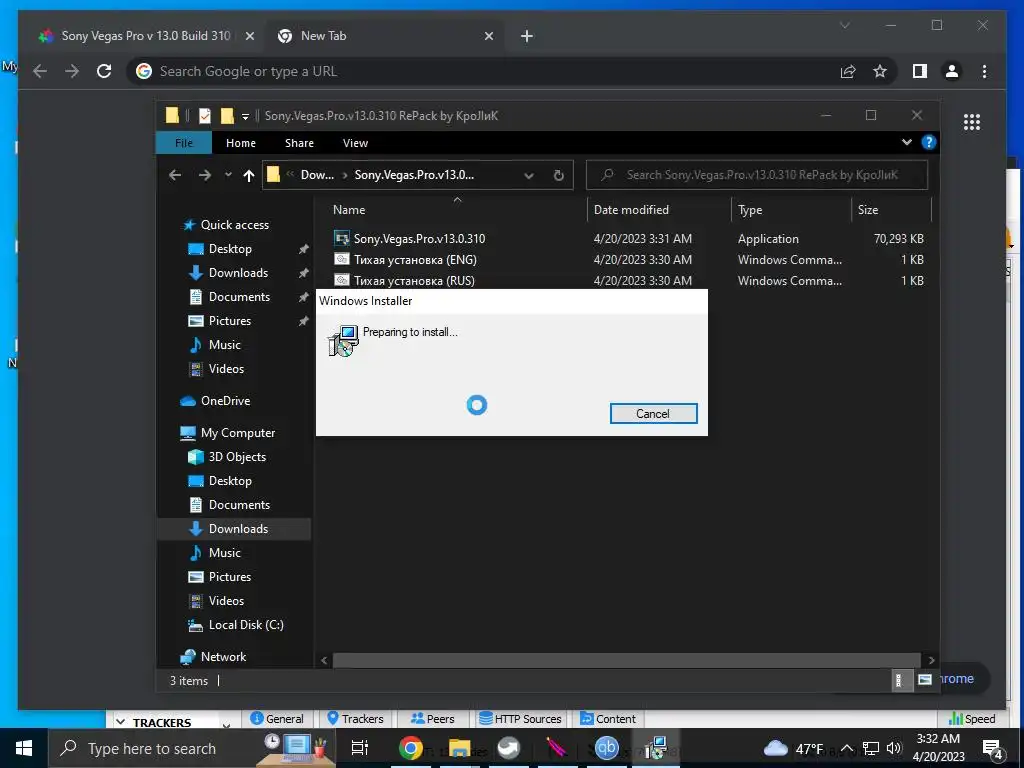Close the New Tab in Chrome

[488, 36]
